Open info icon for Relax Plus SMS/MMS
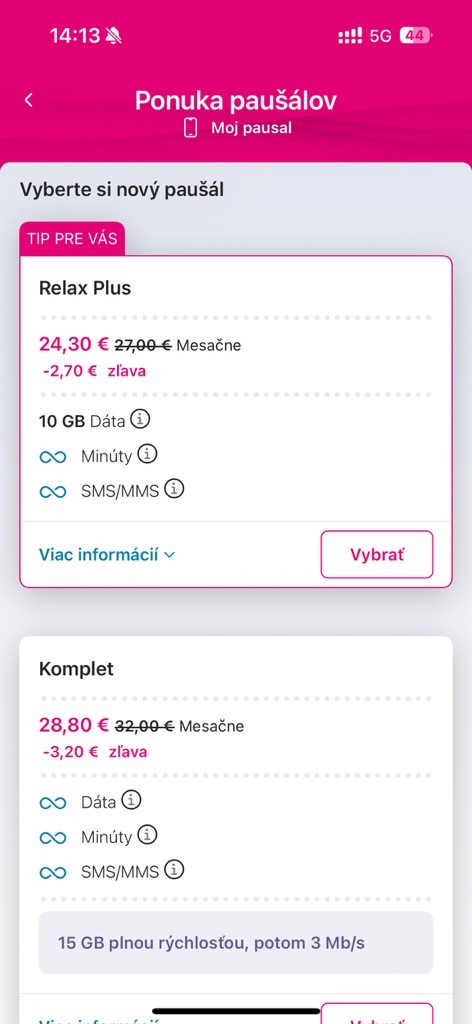 click(174, 488)
